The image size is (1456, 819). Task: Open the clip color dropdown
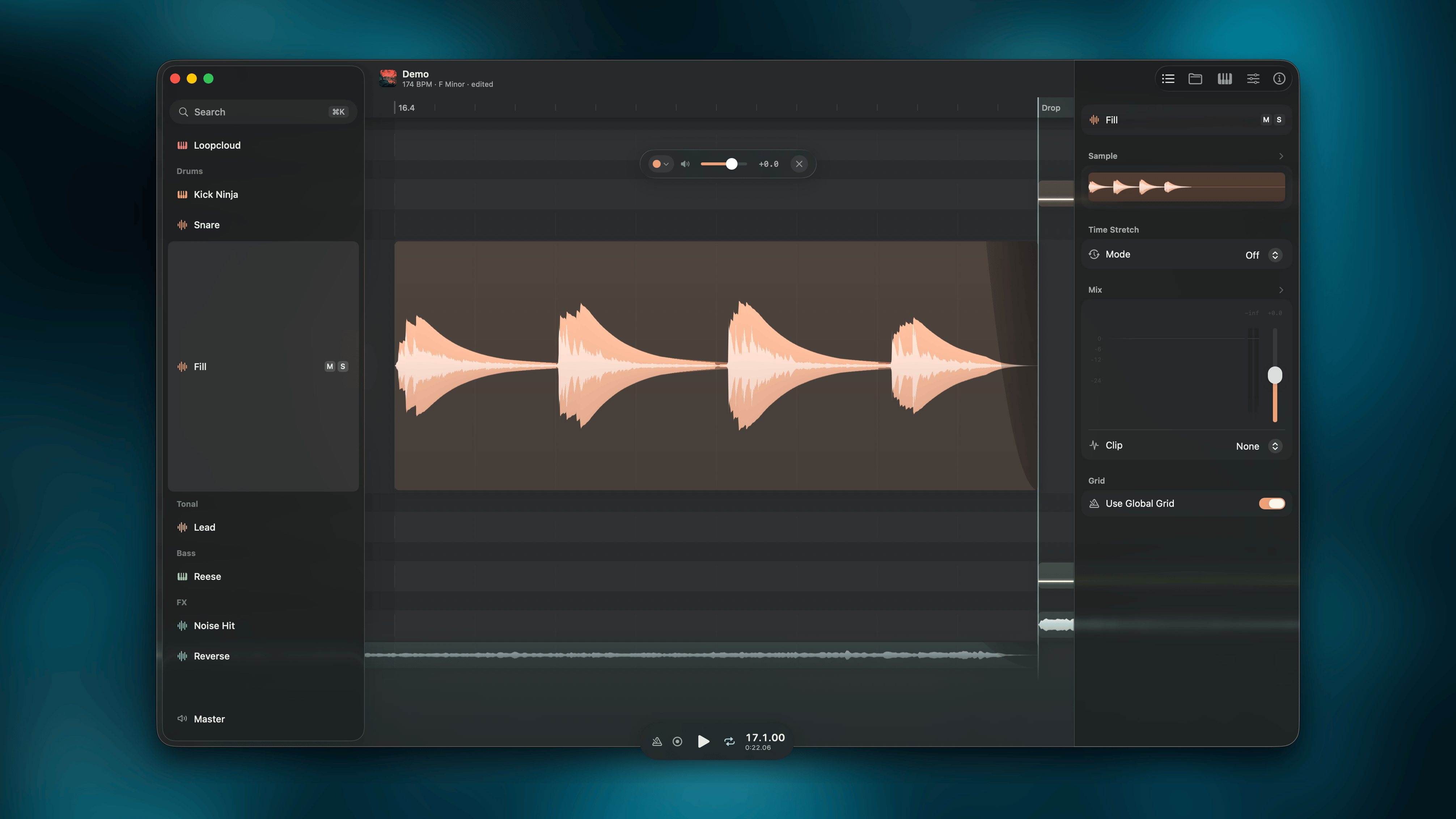[660, 164]
